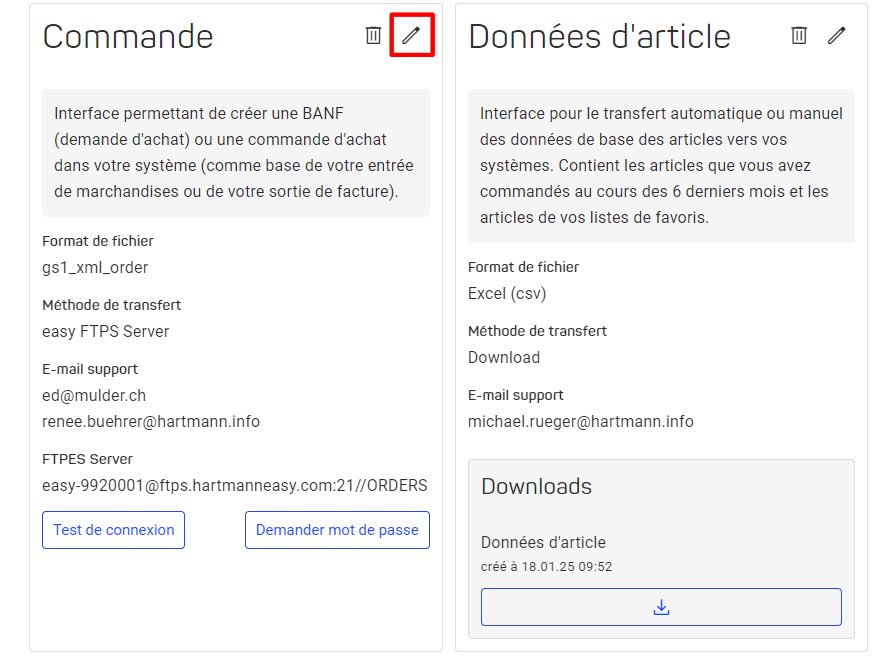The width and height of the screenshot is (882, 668).
Task: Click the Commande E-mail support label
Action: click(90, 369)
